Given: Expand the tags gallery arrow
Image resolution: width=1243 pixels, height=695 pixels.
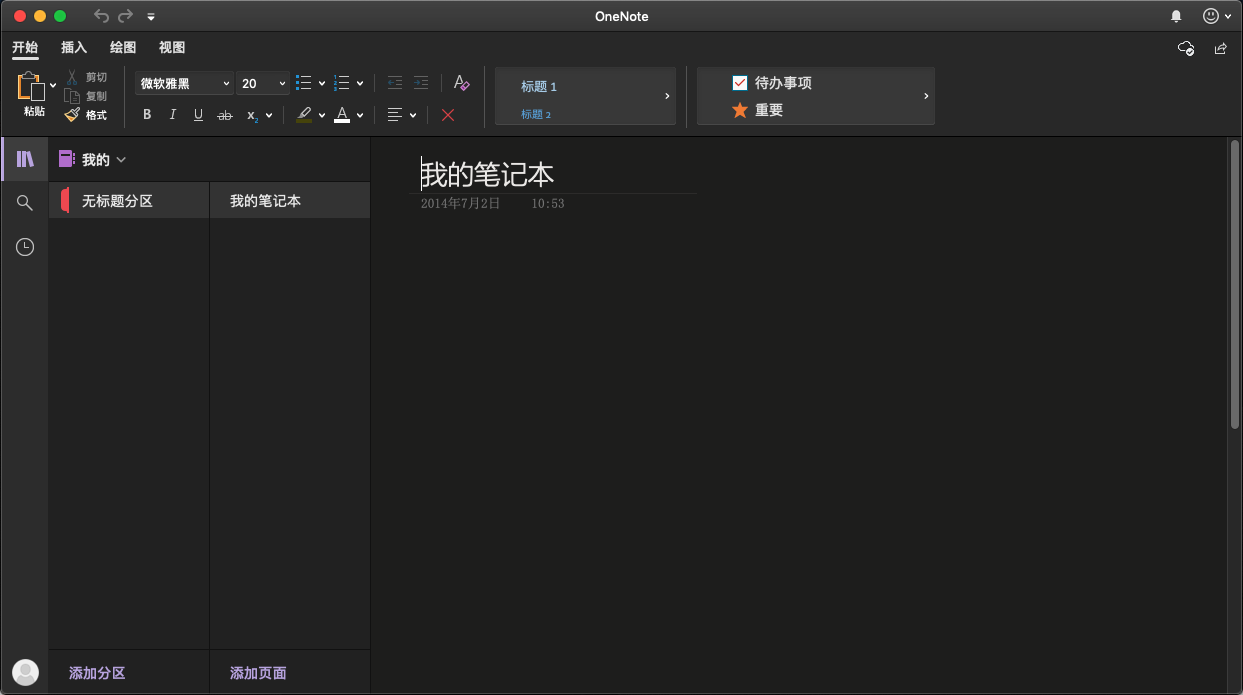Looking at the screenshot, I should 926,96.
